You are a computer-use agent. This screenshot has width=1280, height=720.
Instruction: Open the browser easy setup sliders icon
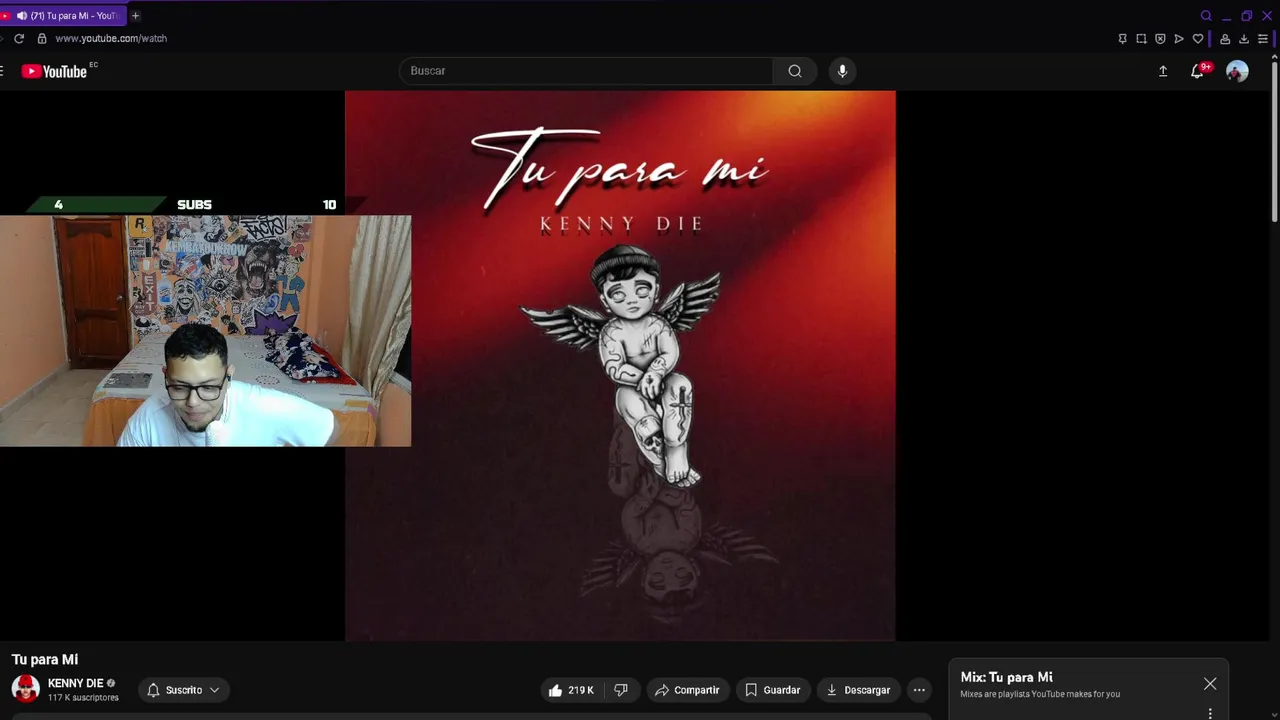point(1263,39)
